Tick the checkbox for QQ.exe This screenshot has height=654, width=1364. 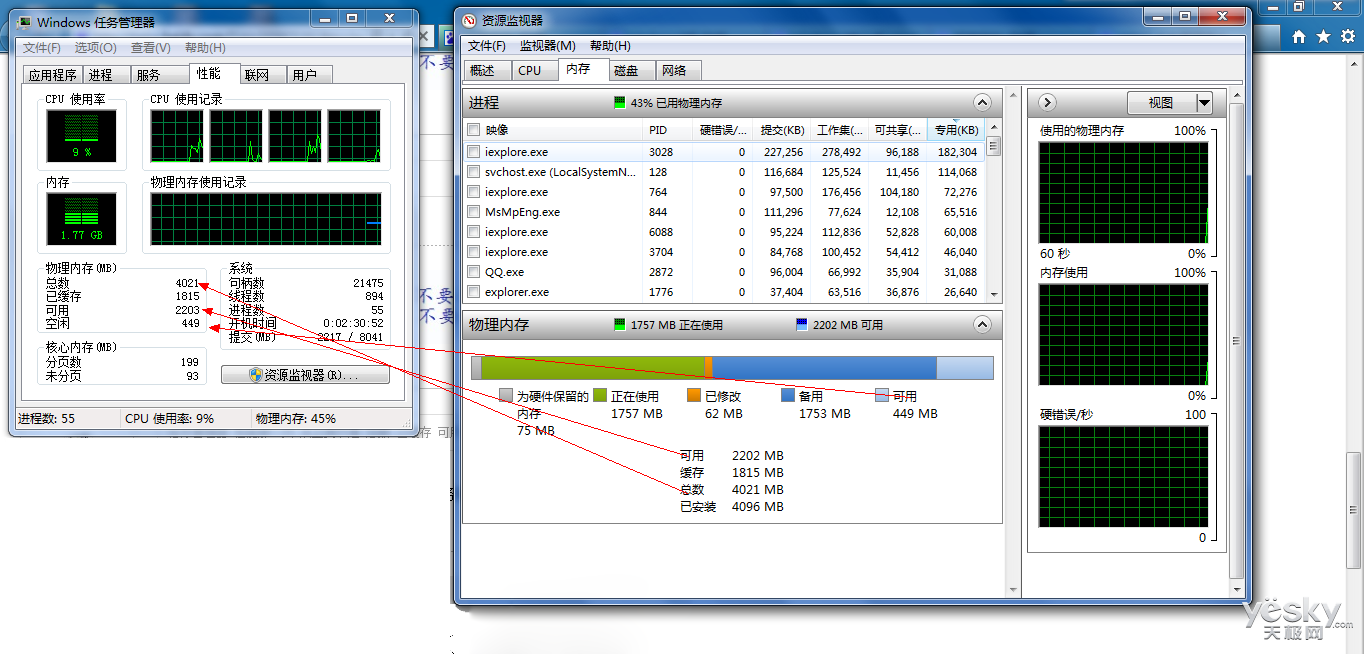[474, 272]
